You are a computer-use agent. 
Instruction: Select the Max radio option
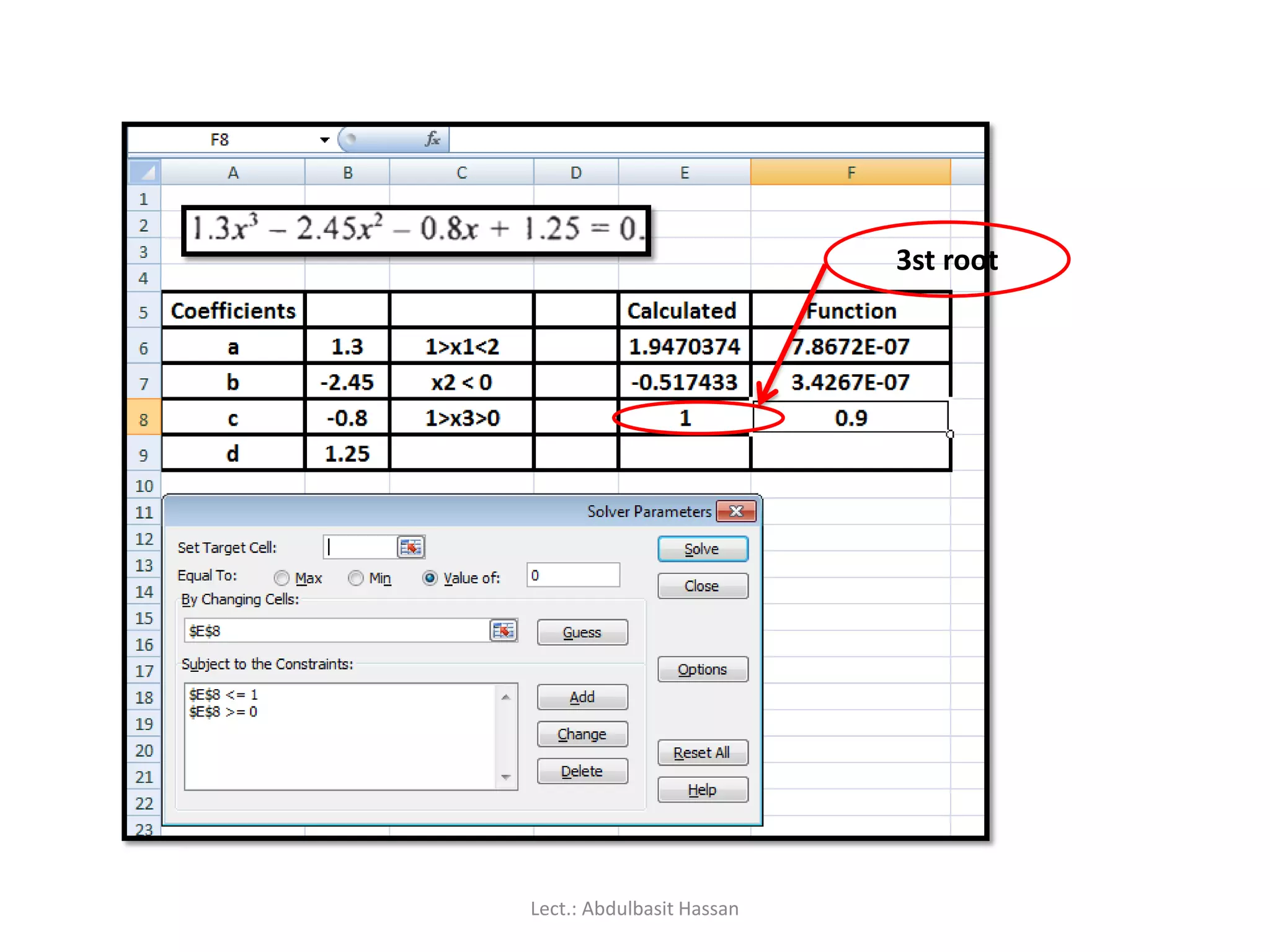coord(282,578)
